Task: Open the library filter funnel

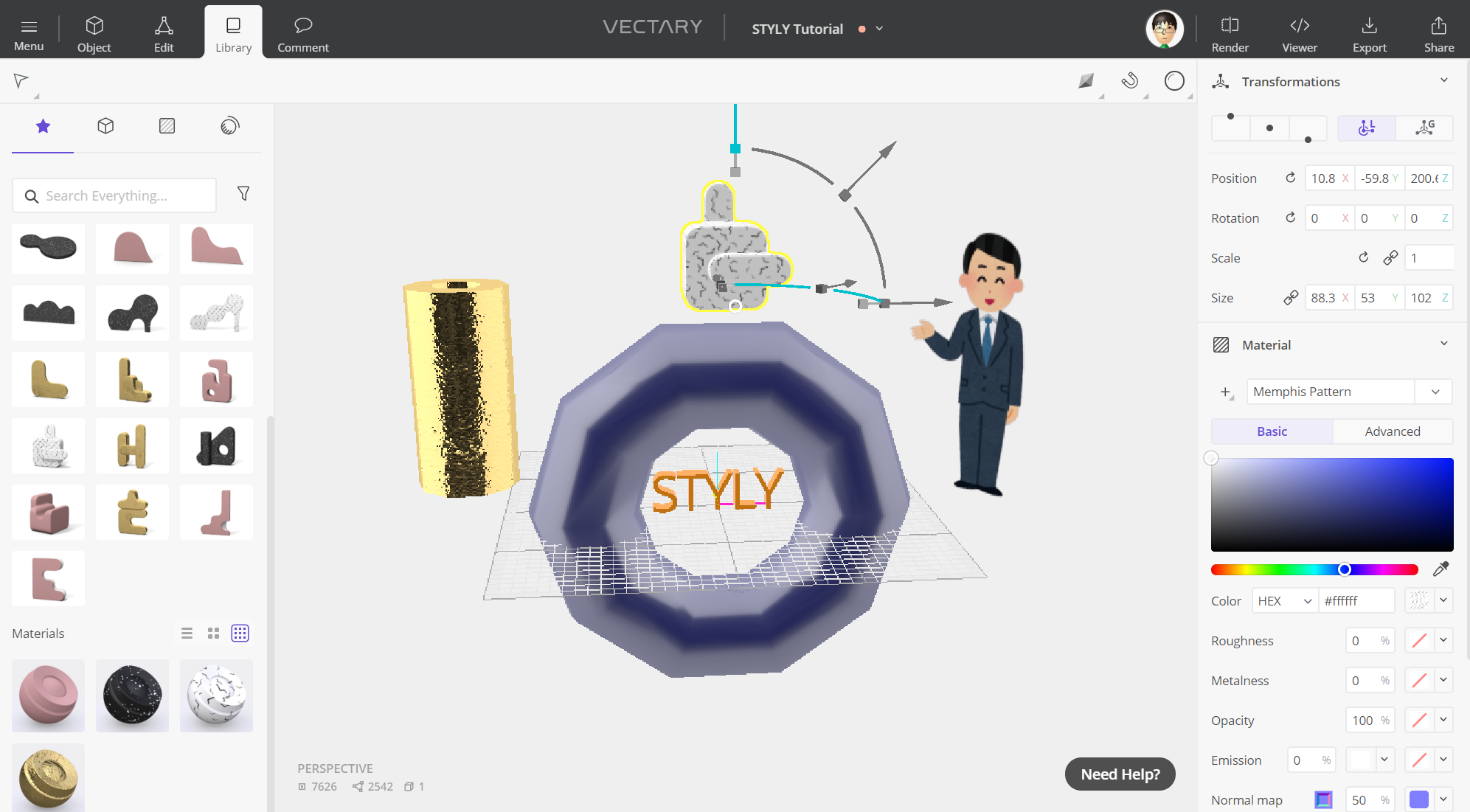Action: 243,193
